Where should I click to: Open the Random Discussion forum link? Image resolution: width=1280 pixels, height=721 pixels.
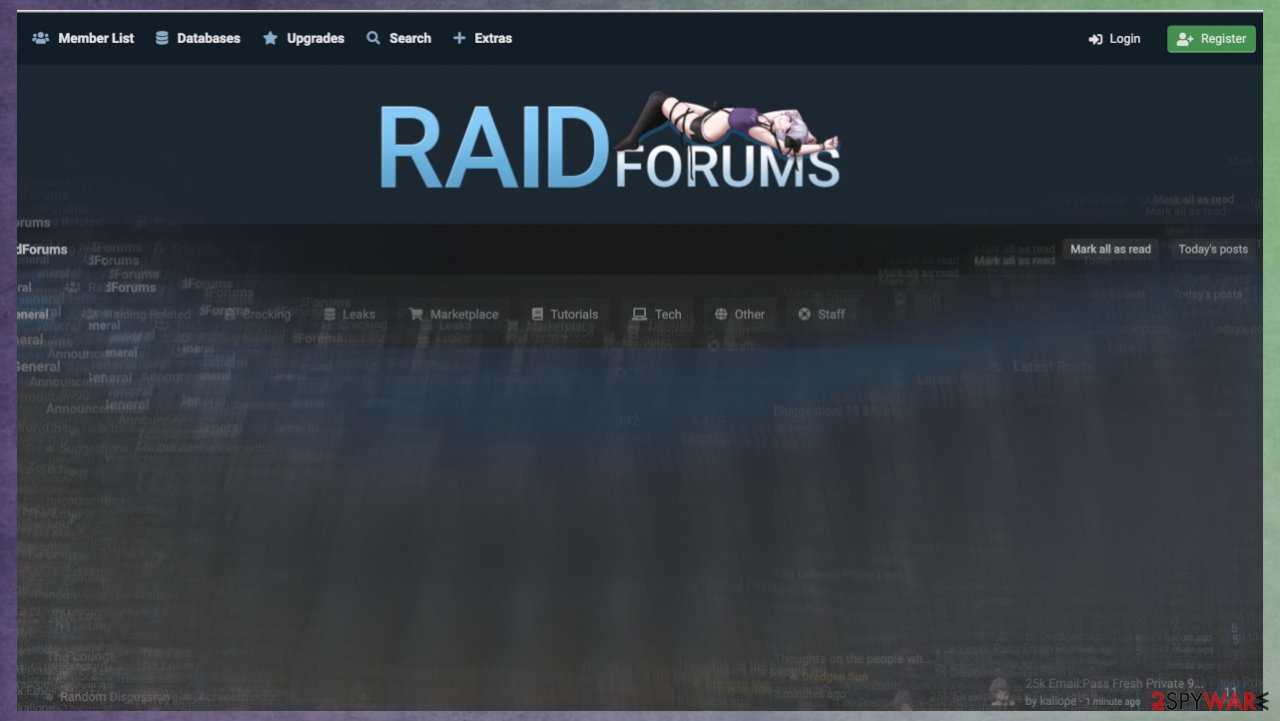[114, 697]
